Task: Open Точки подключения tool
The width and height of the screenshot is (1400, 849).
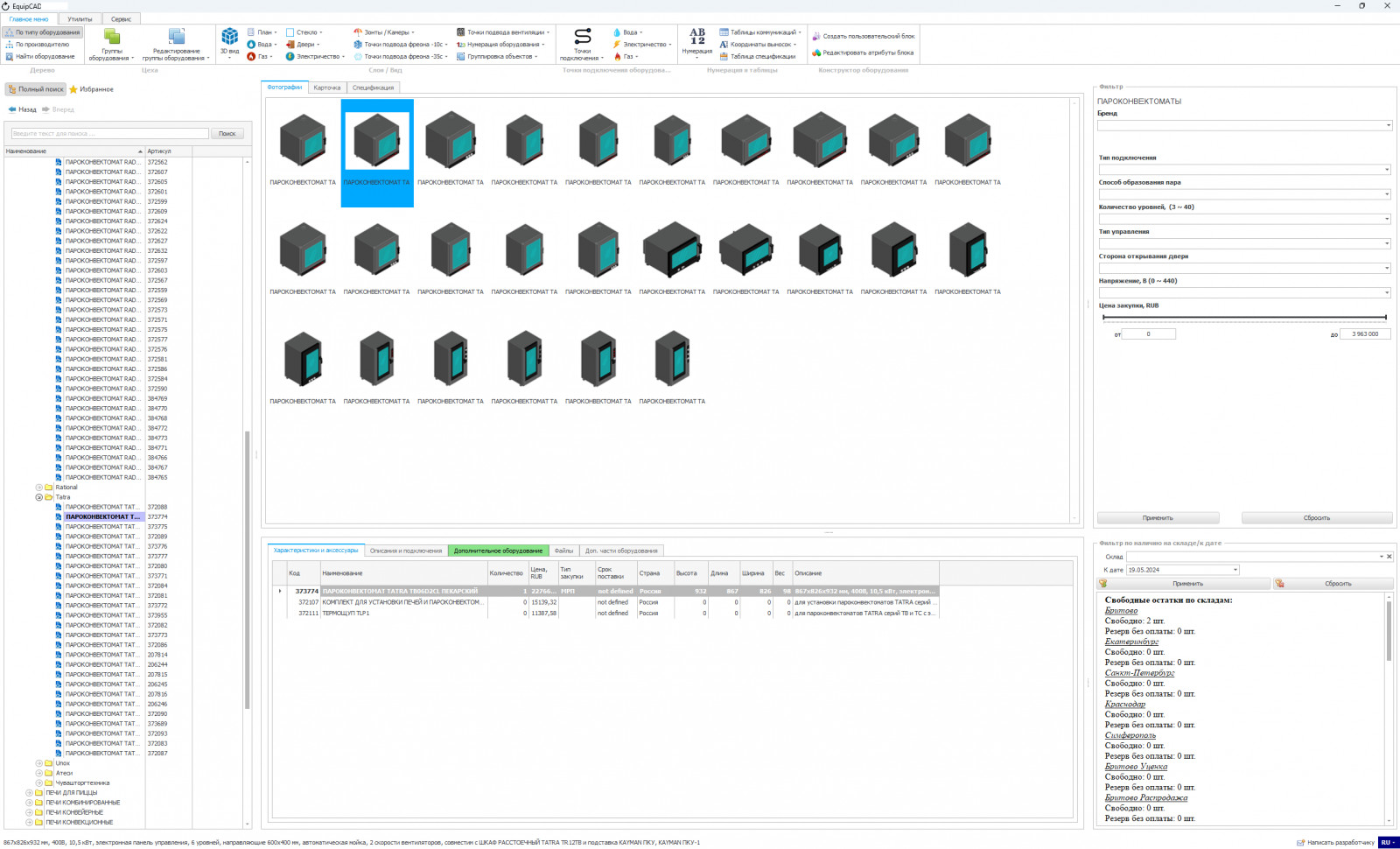Action: coord(582,44)
